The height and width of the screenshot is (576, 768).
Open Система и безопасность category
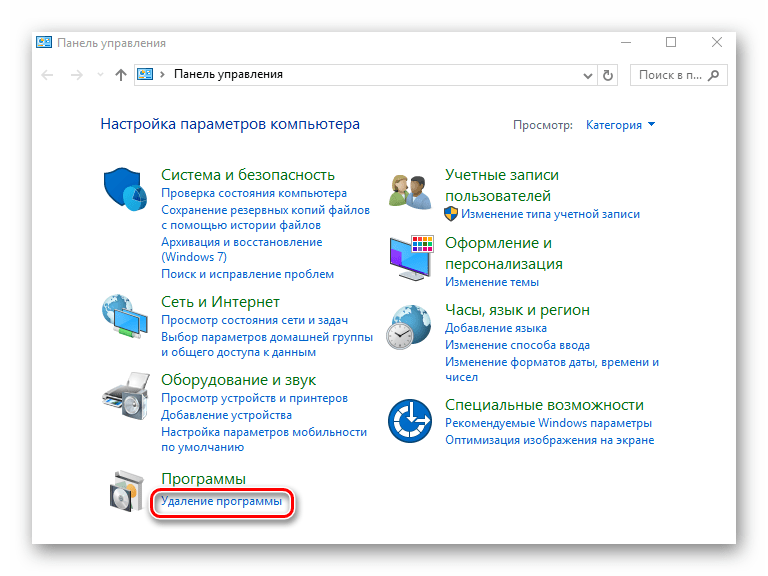[x=248, y=175]
